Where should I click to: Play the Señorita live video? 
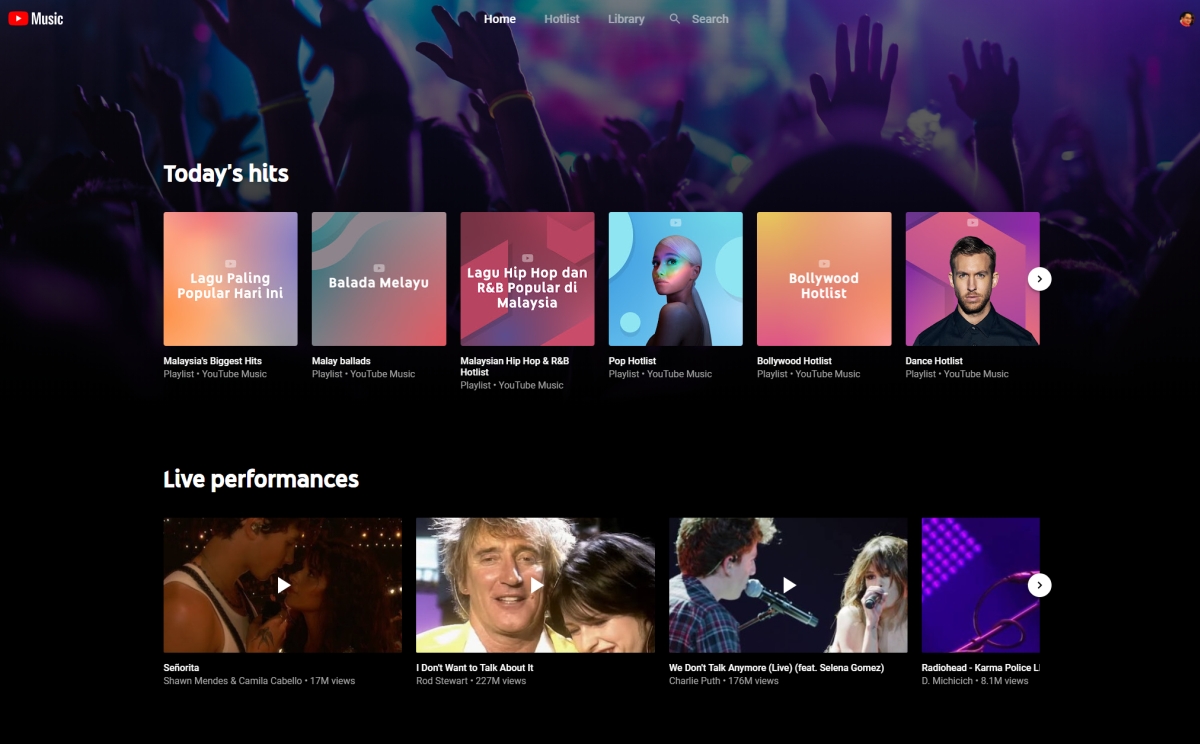tap(283, 585)
